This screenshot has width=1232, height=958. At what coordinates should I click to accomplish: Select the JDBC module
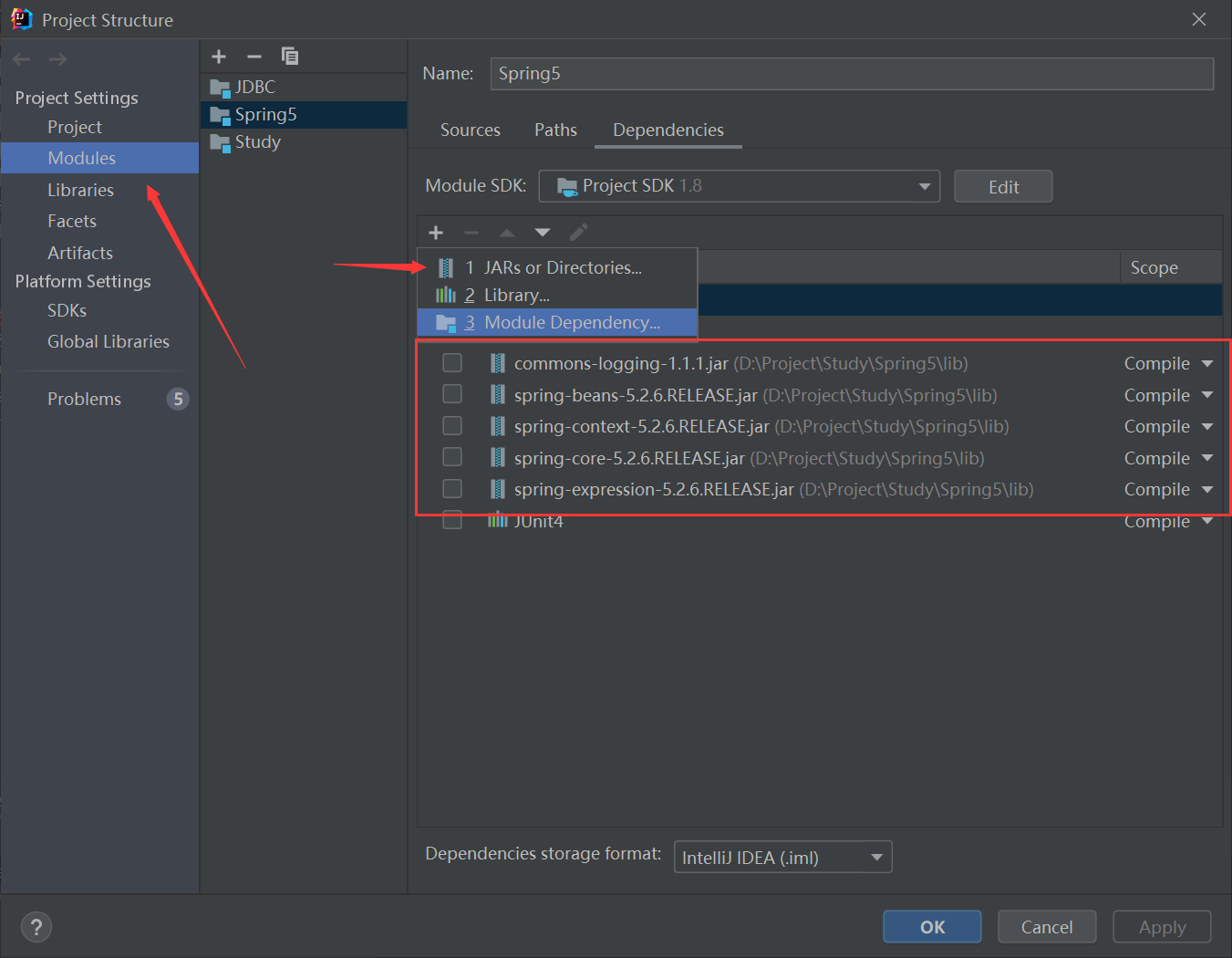pyautogui.click(x=304, y=88)
